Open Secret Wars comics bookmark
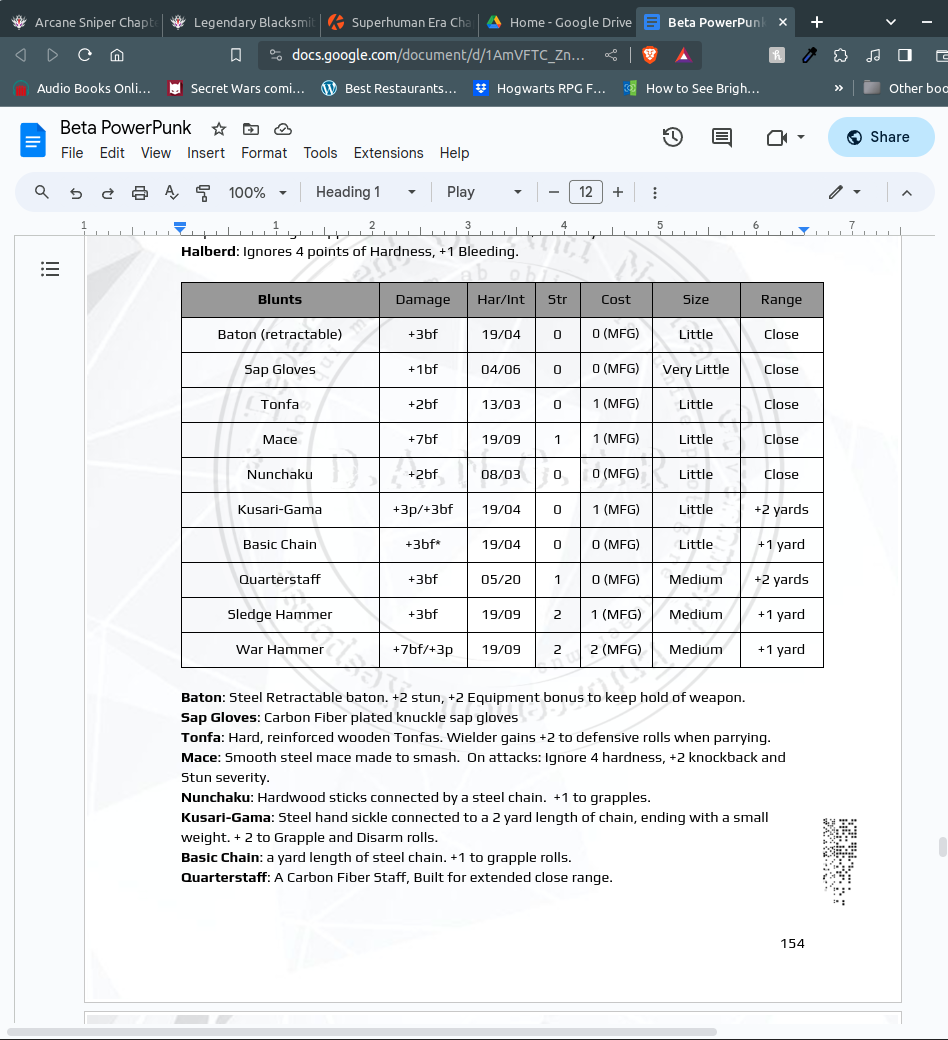The width and height of the screenshot is (948, 1040). click(236, 88)
